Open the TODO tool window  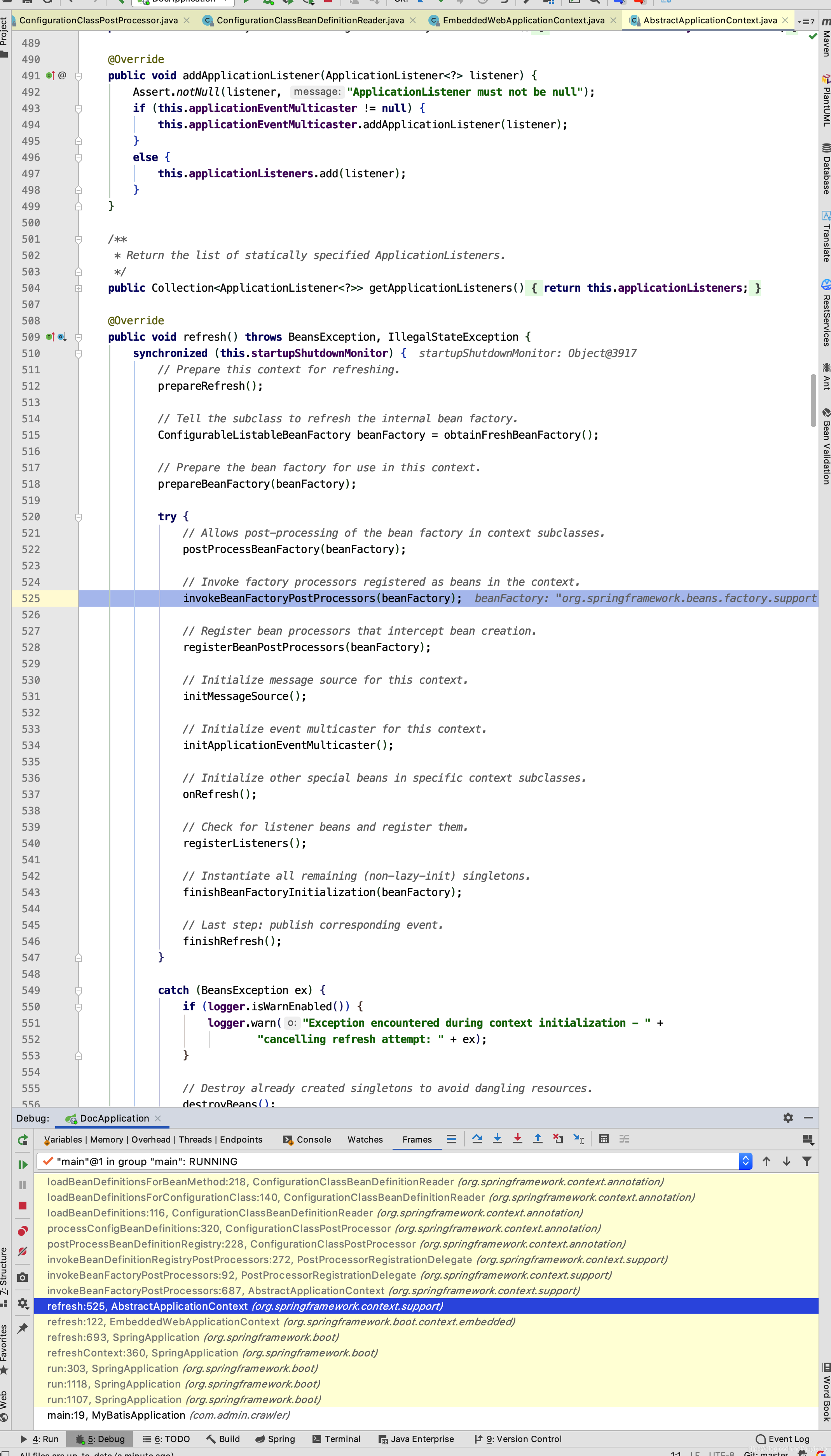click(x=166, y=1439)
